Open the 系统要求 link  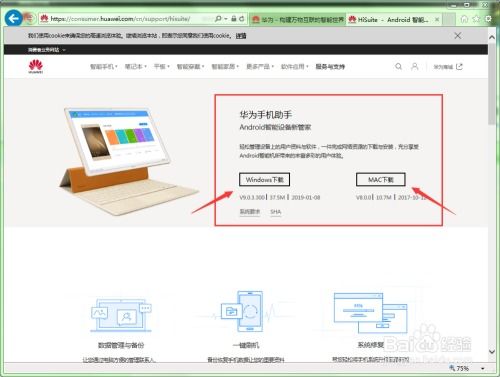250,212
